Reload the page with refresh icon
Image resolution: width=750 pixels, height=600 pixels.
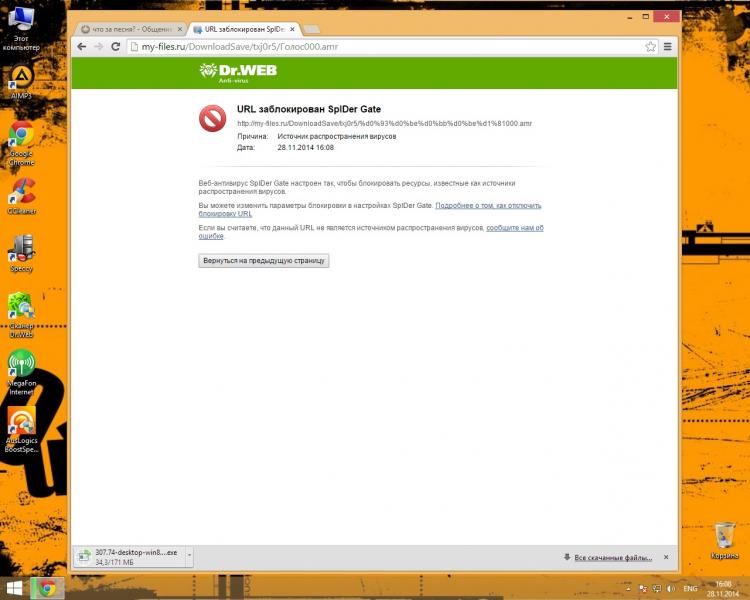[x=115, y=46]
